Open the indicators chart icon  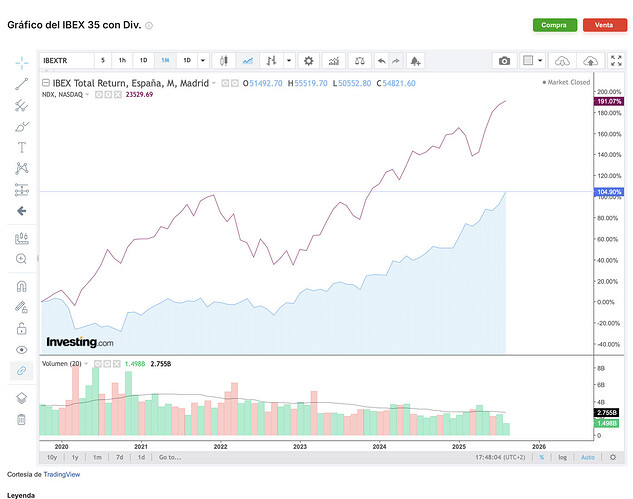[334, 61]
